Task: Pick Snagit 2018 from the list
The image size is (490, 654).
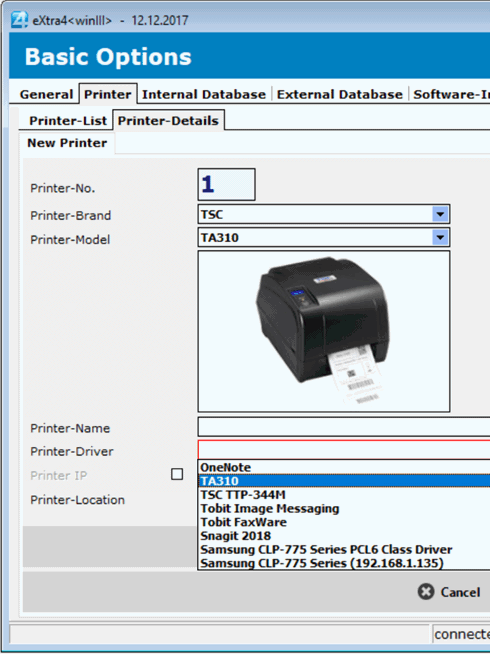Action: [344, 536]
